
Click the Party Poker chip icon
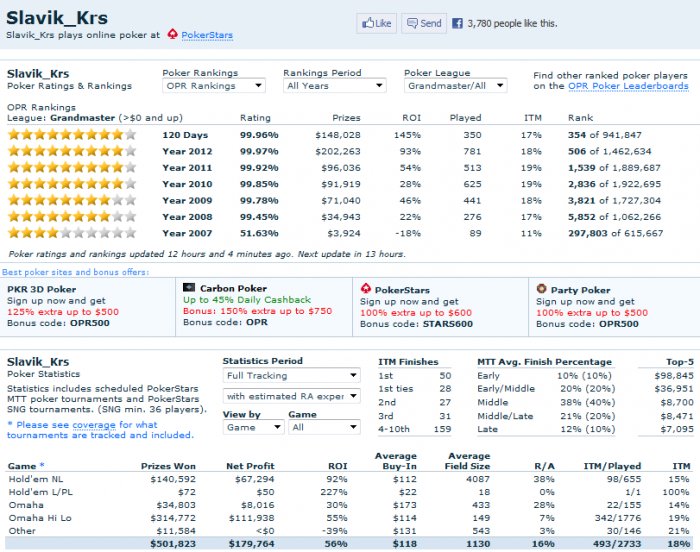tap(542, 289)
